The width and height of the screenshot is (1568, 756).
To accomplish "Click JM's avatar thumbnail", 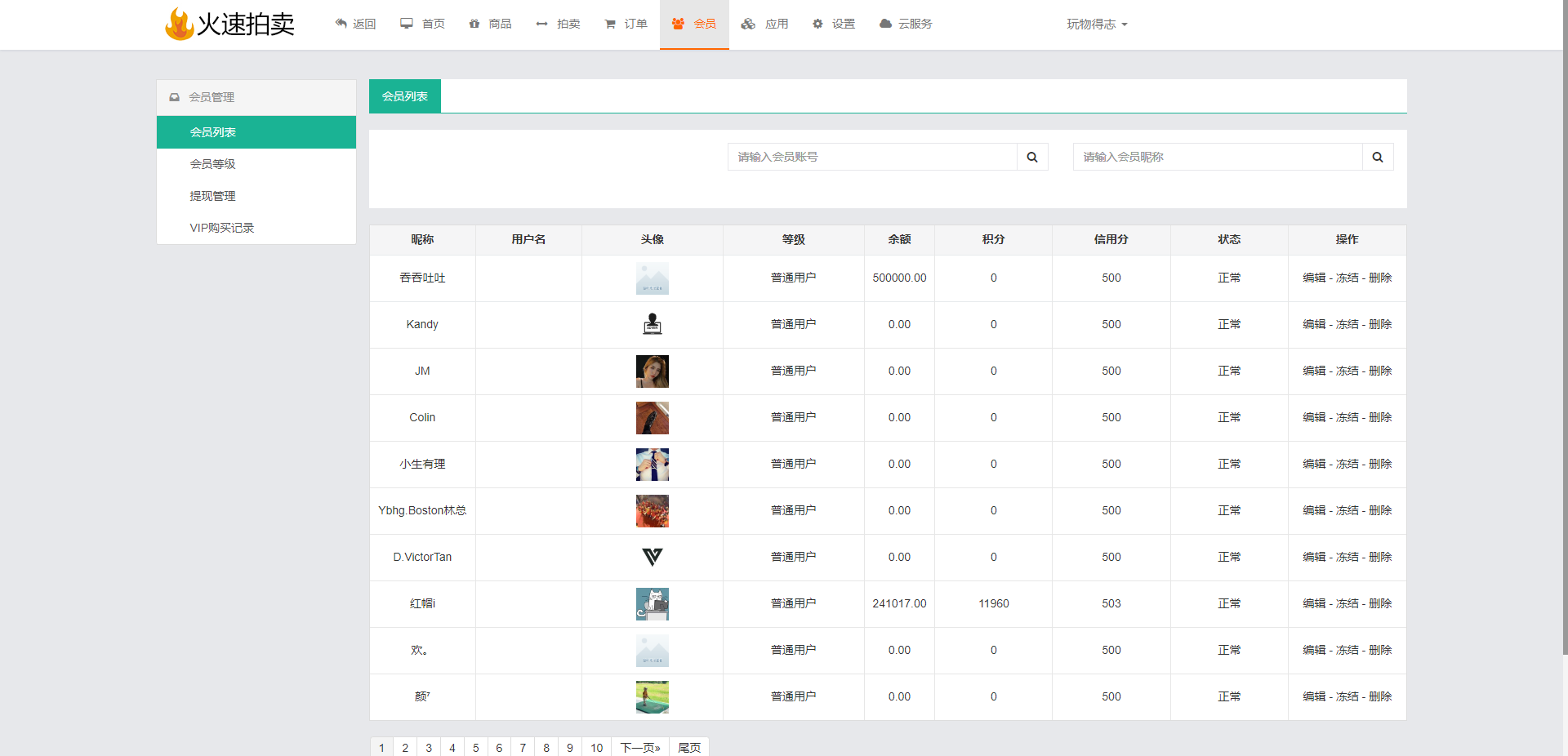I will 652,371.
